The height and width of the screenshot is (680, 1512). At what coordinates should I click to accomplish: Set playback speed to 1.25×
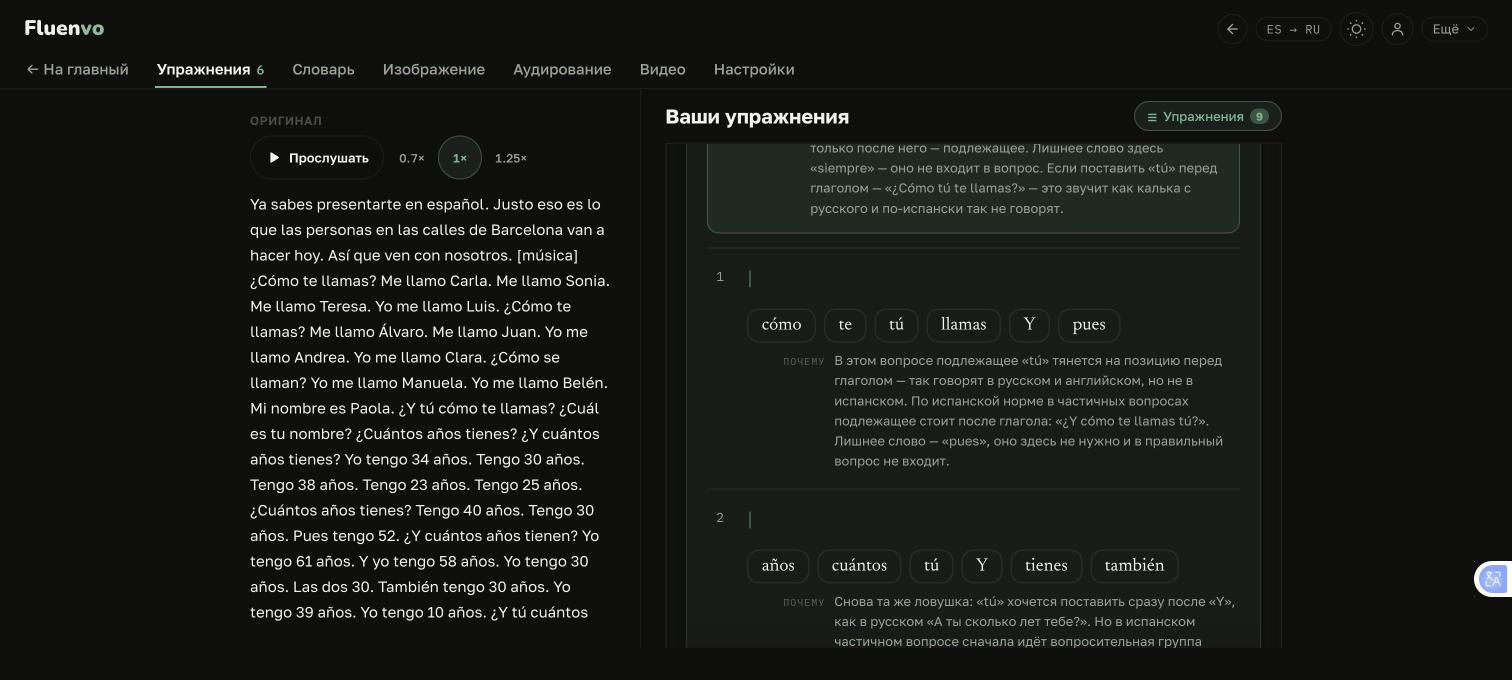(511, 158)
